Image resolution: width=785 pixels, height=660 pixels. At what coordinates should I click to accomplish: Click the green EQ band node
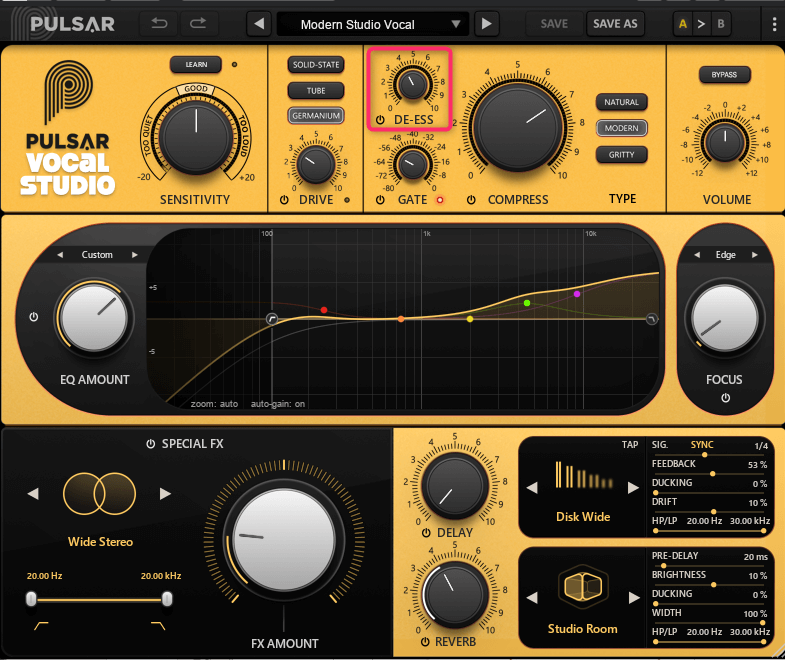tap(527, 303)
